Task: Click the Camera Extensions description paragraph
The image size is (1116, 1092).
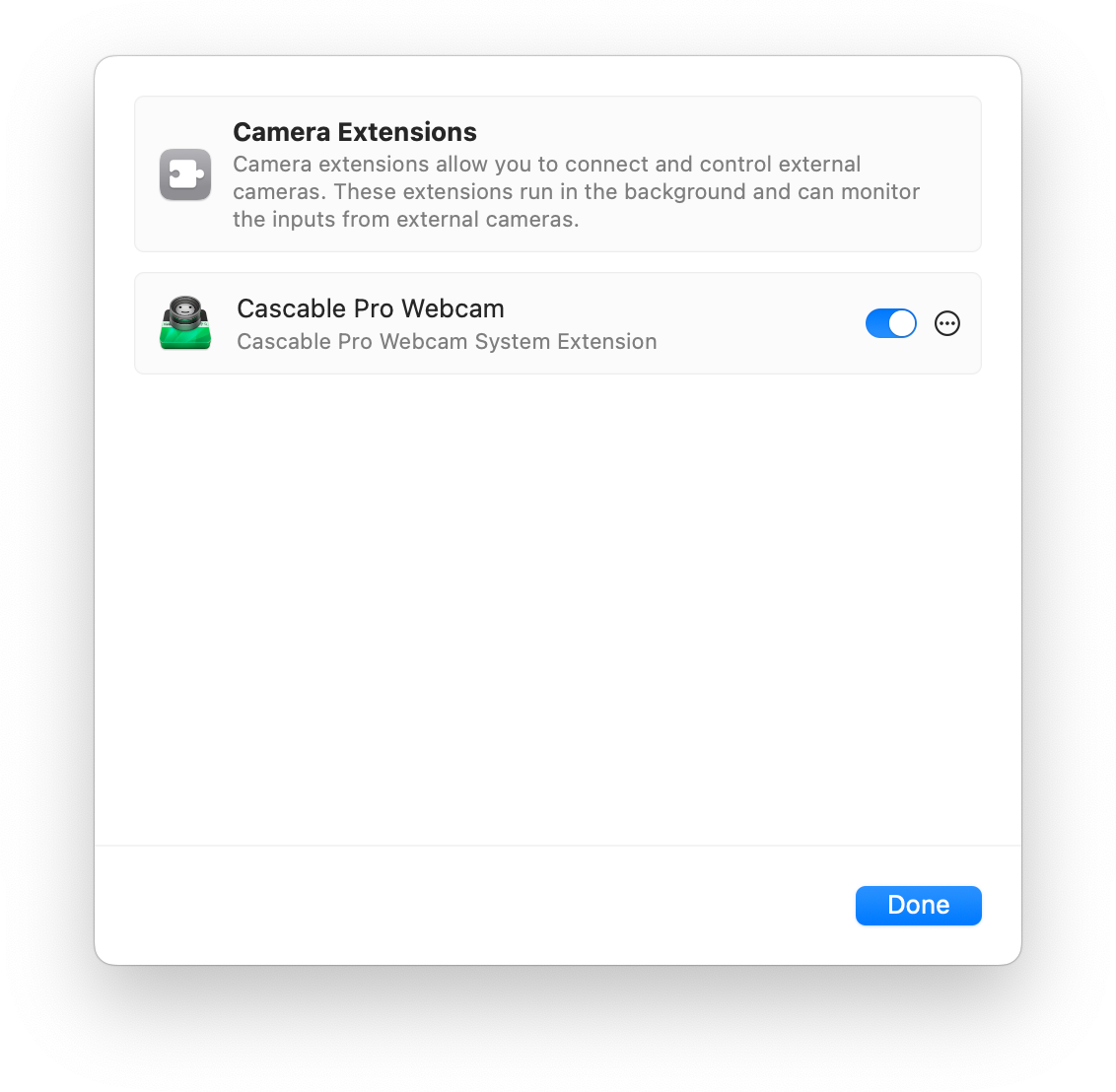Action: tap(577, 191)
